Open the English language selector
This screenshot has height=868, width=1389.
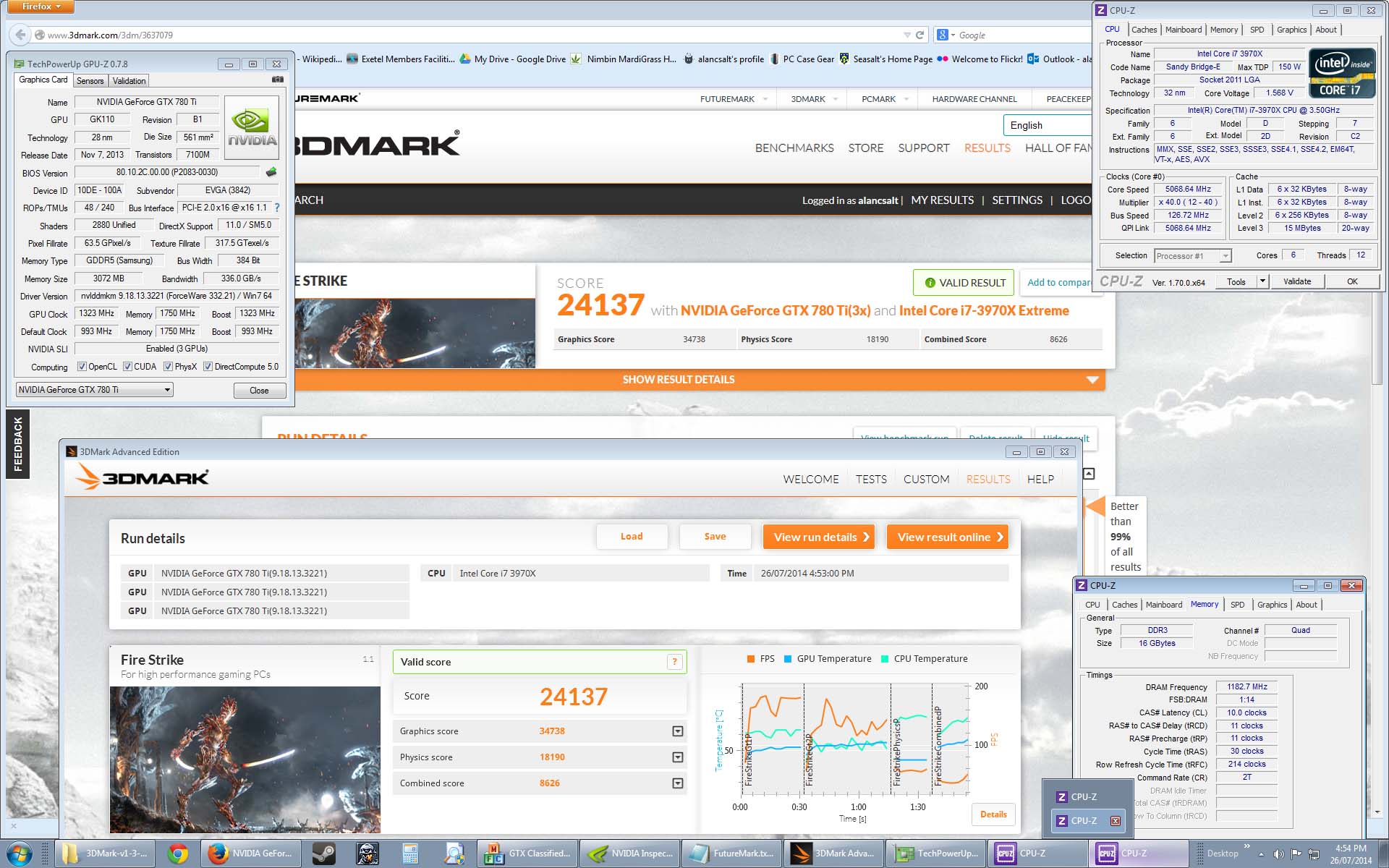tap(1047, 125)
